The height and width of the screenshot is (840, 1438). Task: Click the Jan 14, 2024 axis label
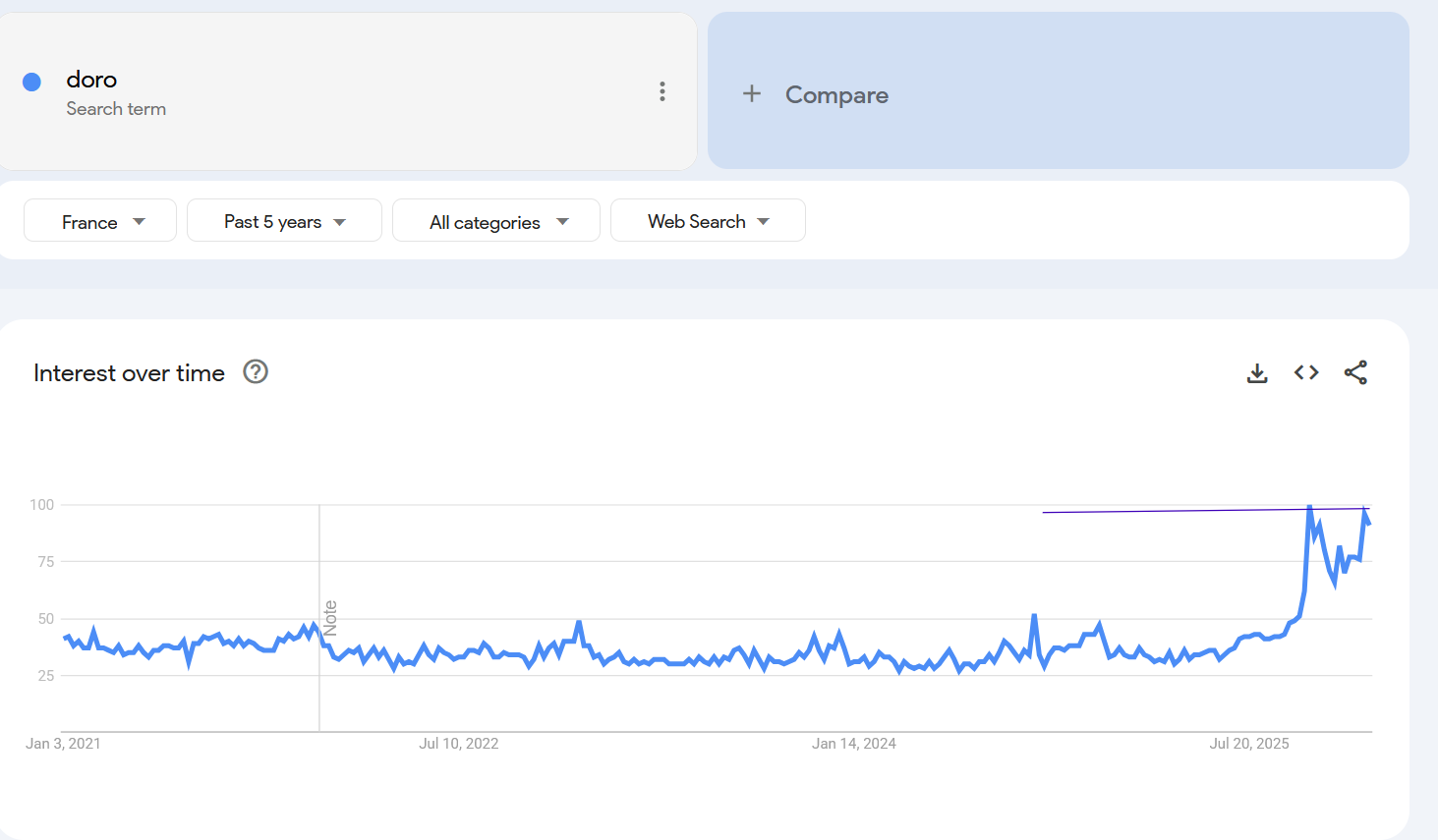click(853, 744)
